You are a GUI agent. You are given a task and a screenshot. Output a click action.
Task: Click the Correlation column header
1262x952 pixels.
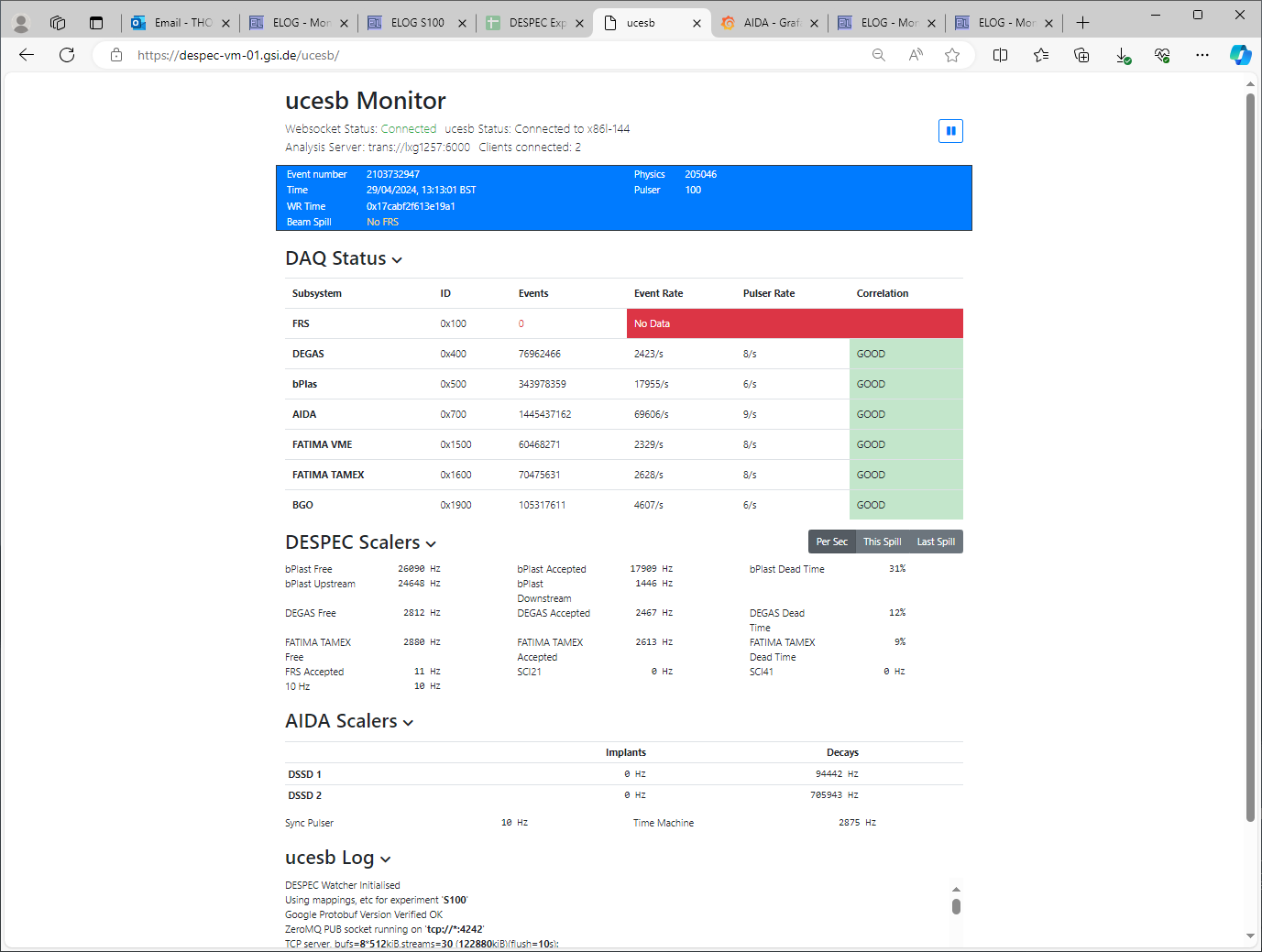click(x=883, y=293)
